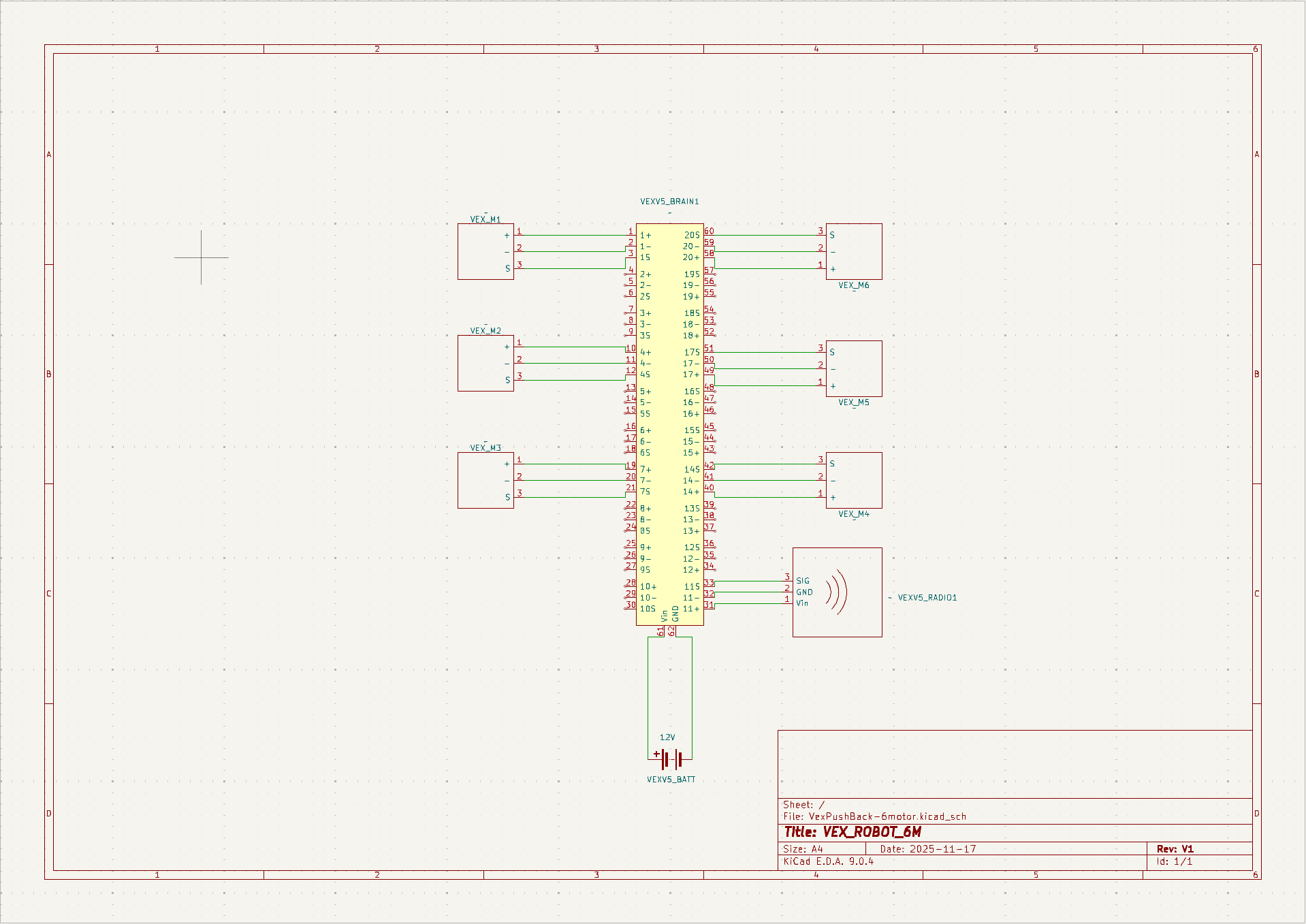Select the VEX_M3 motor symbol
The width and height of the screenshot is (1306, 924).
pos(485,480)
